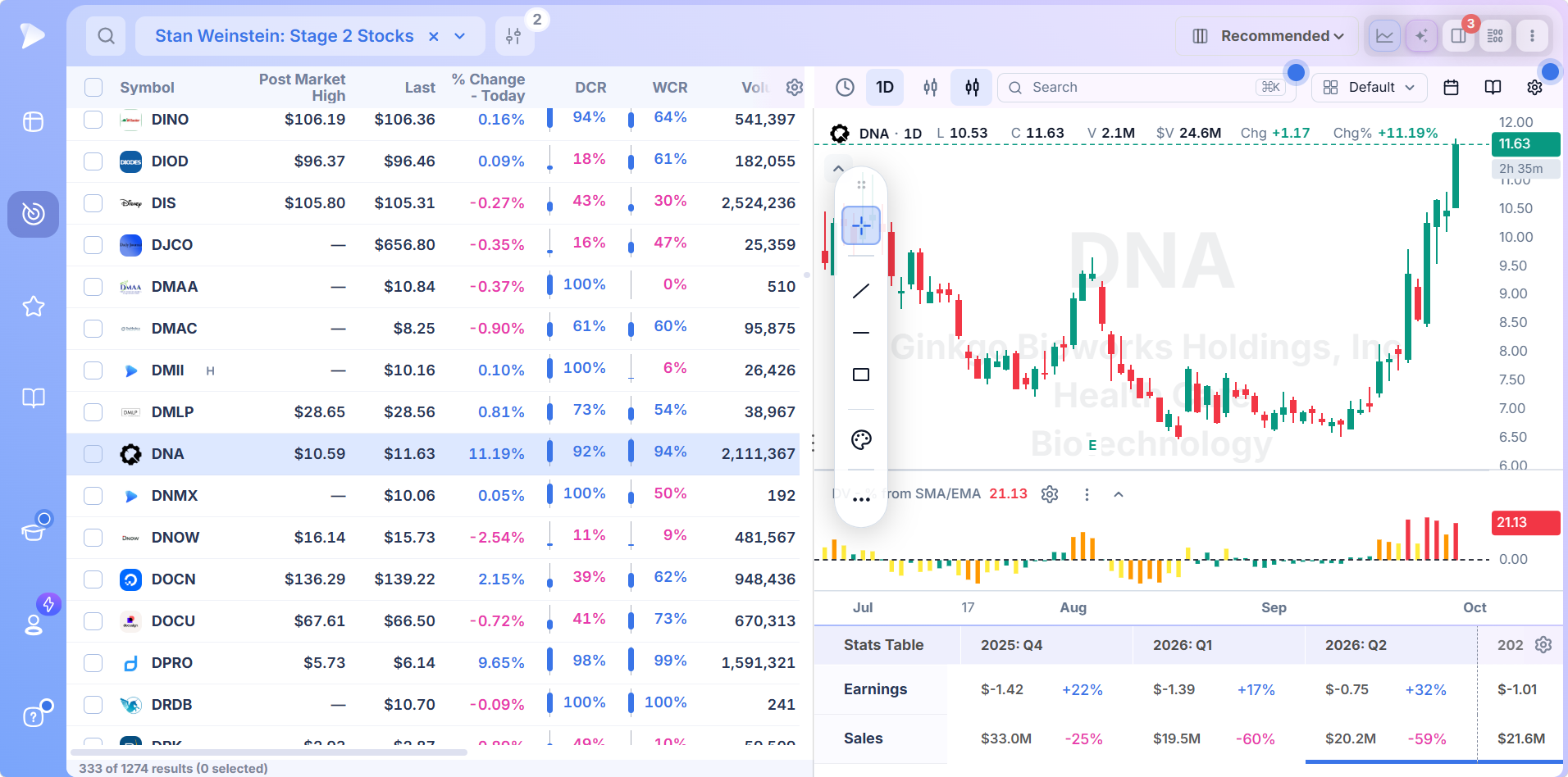Open the filter sliders icon

click(513, 36)
